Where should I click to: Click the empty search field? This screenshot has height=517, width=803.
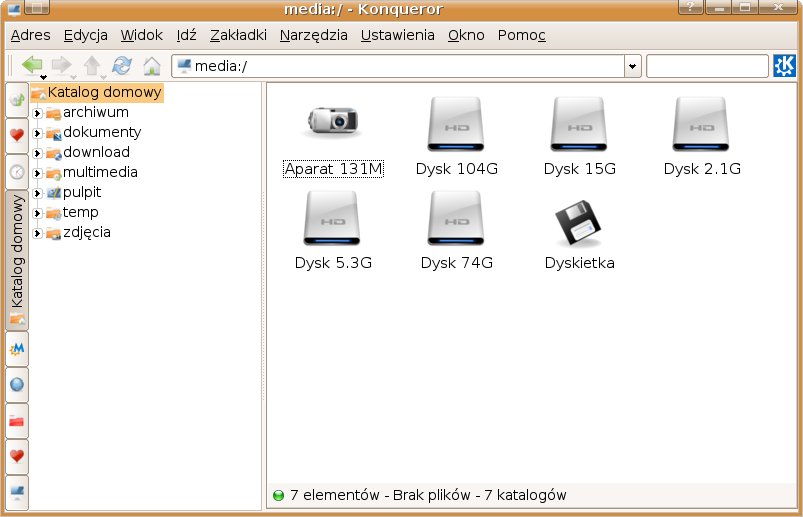[x=707, y=66]
